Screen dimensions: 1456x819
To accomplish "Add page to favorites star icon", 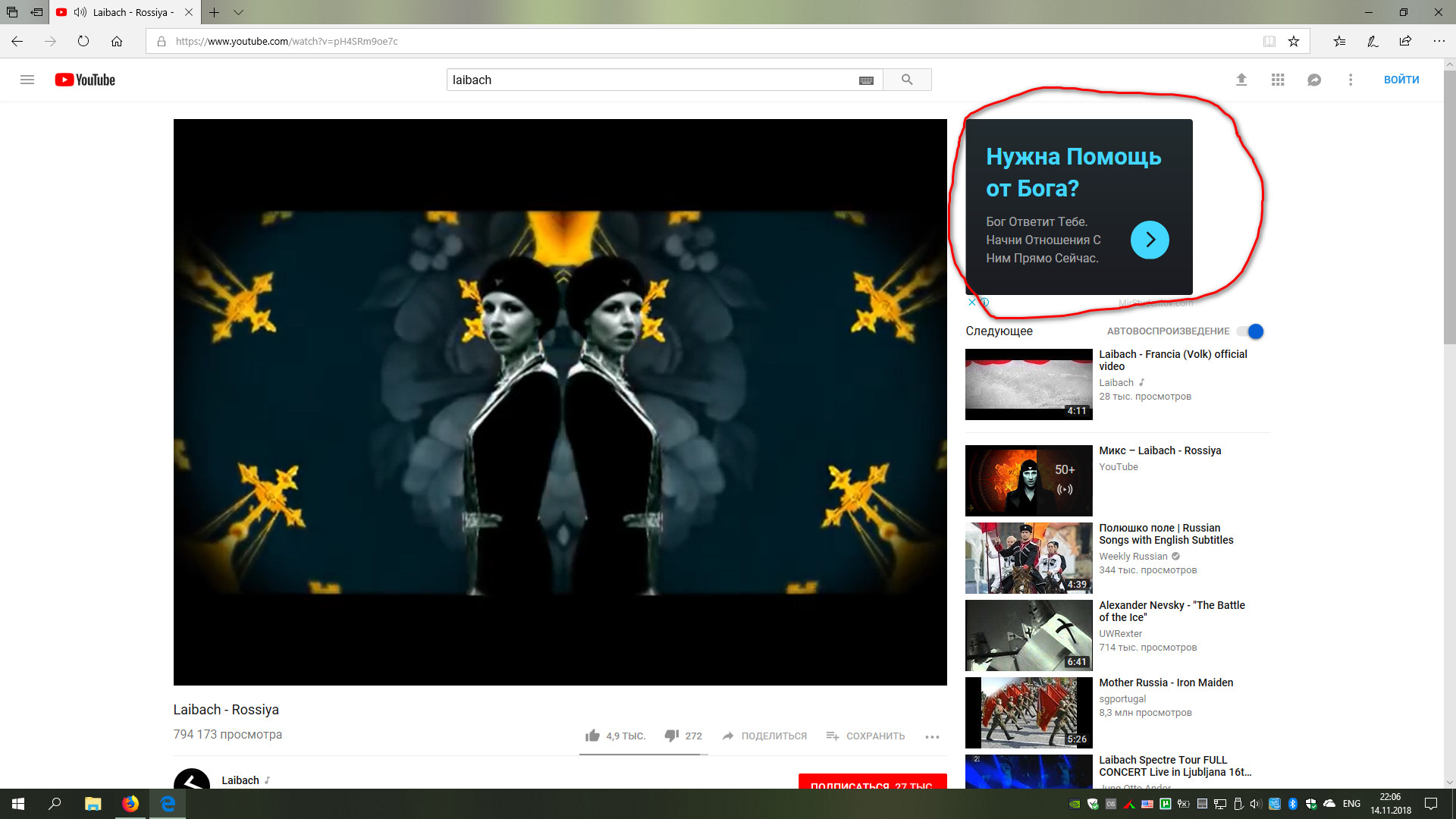I will [x=1294, y=42].
